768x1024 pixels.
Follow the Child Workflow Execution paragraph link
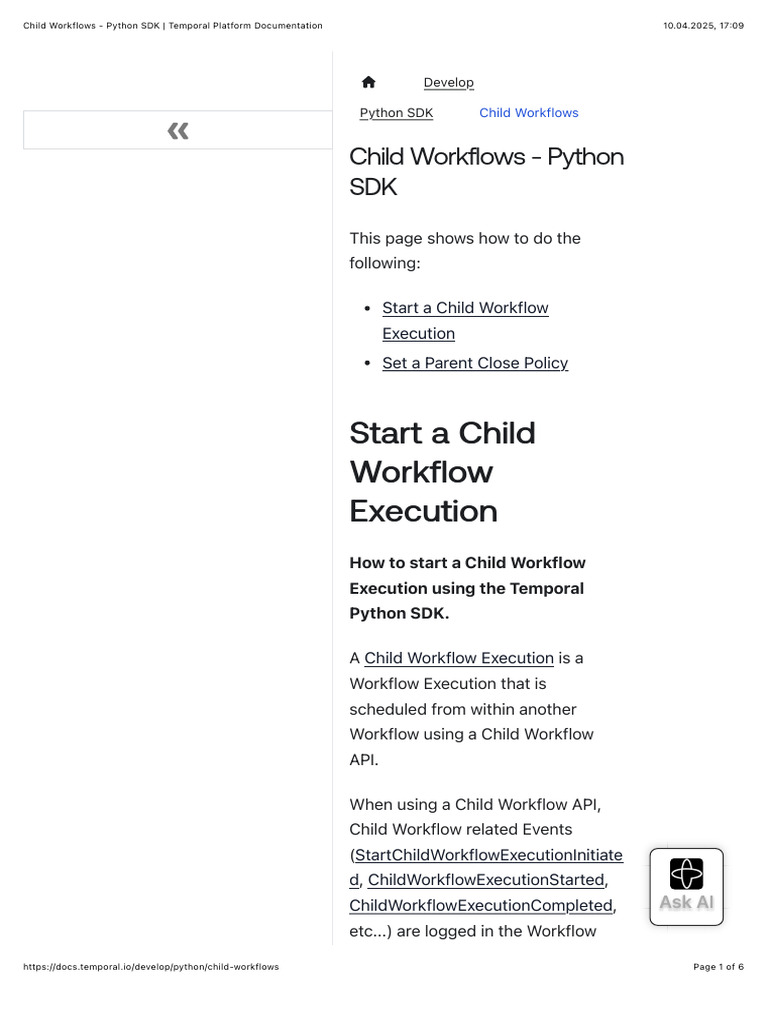(458, 658)
